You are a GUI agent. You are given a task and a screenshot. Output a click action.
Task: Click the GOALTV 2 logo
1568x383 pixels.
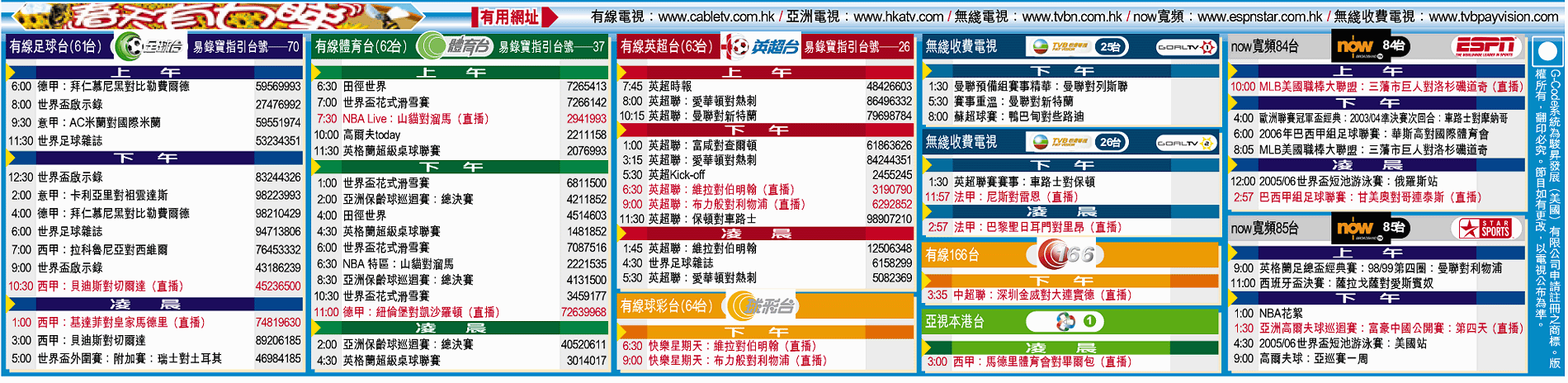[x=1185, y=143]
